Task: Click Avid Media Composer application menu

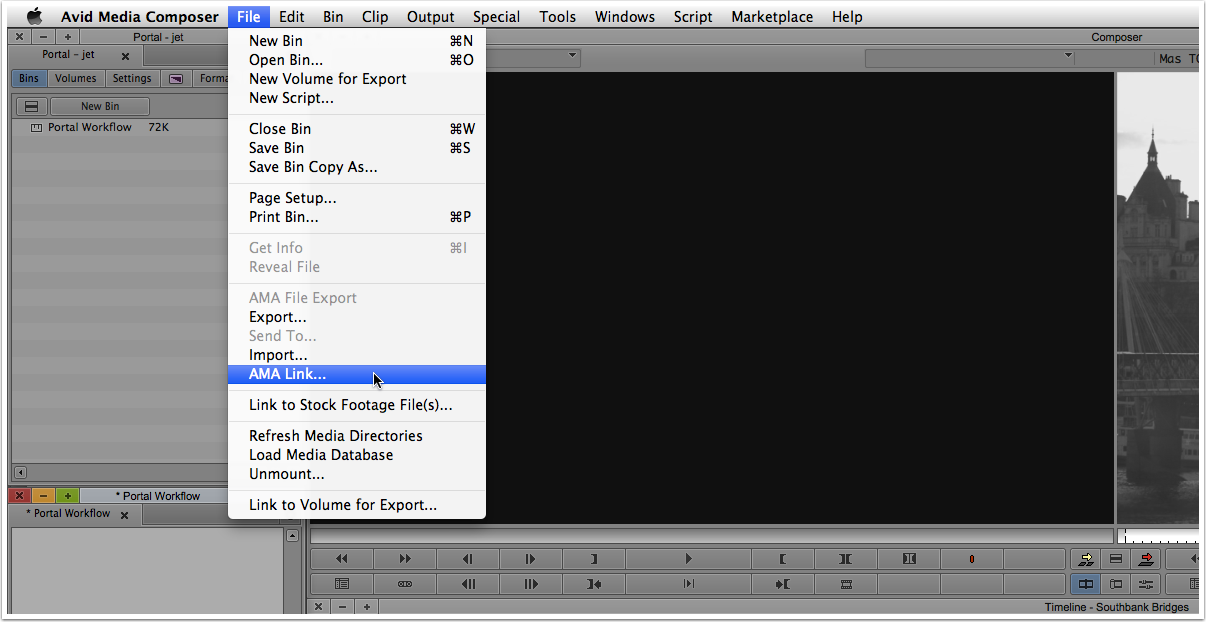Action: click(140, 16)
